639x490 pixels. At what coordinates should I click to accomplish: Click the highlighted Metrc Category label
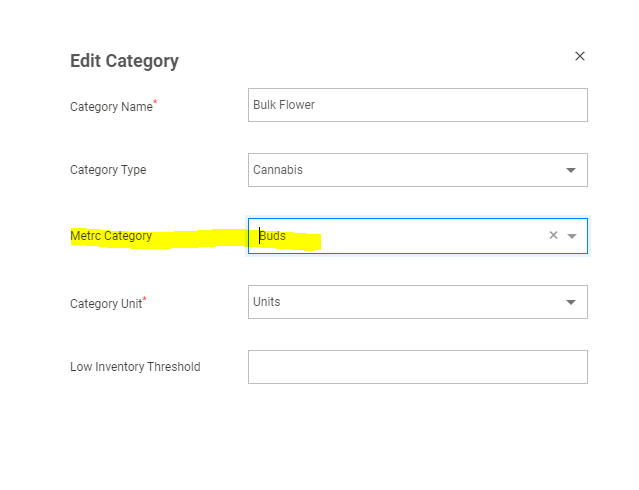point(111,236)
